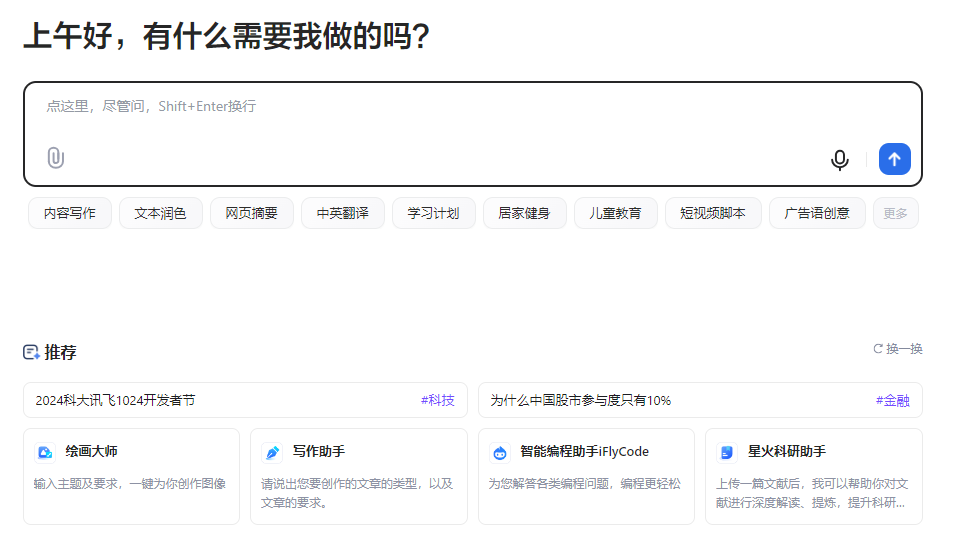This screenshot has height=545, width=965.
Task: Click the 推荐 section icon
Action: tap(31, 352)
